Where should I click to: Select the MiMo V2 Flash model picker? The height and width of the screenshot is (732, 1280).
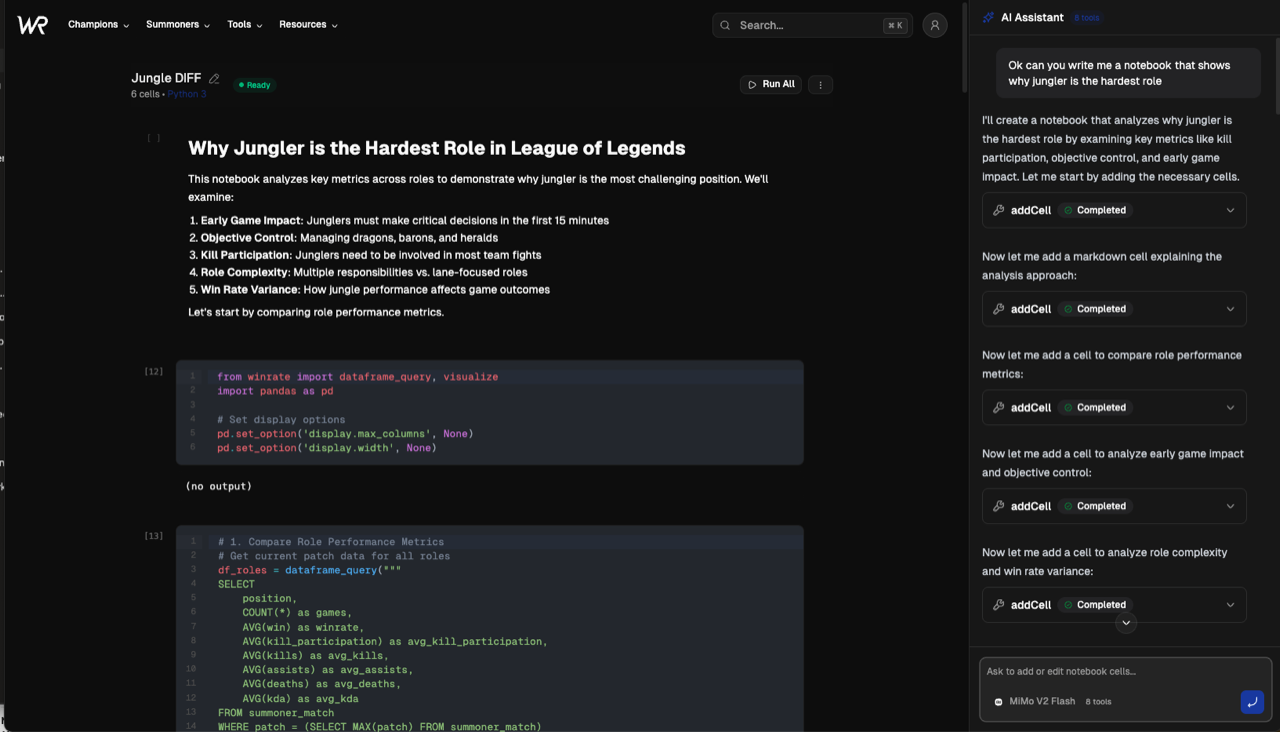click(1034, 702)
